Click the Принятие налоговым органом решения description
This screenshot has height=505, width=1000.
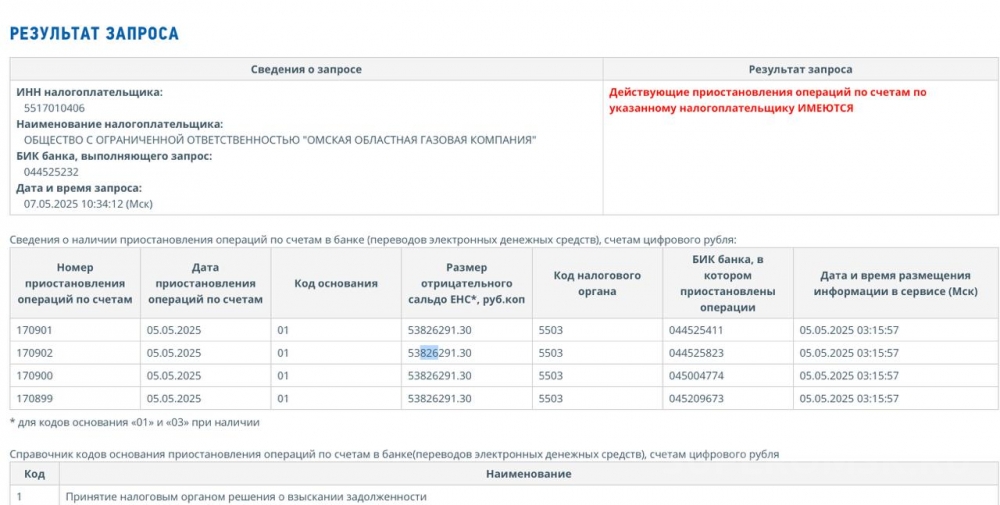pos(245,496)
